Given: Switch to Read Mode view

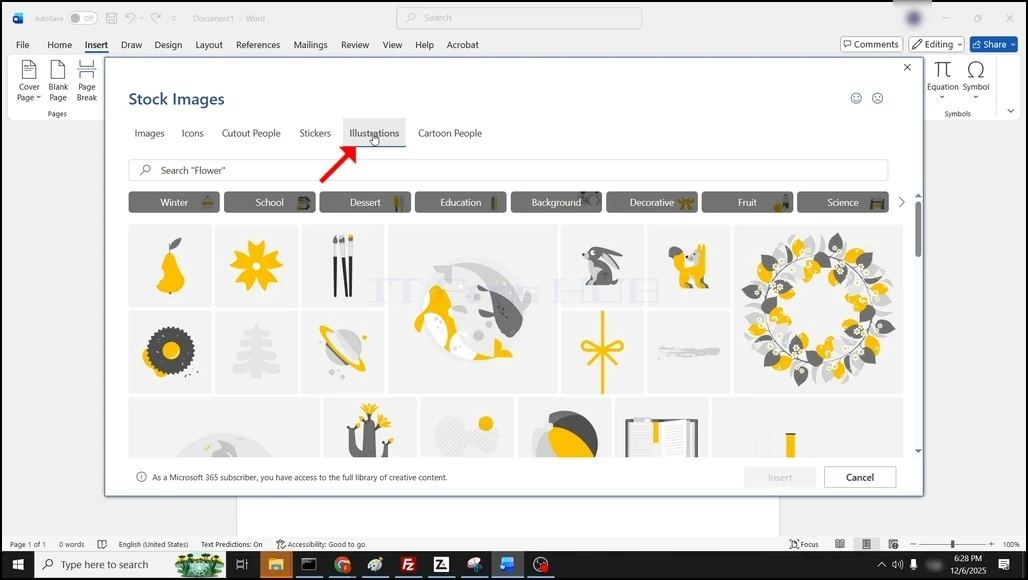Looking at the screenshot, I should click(x=840, y=544).
